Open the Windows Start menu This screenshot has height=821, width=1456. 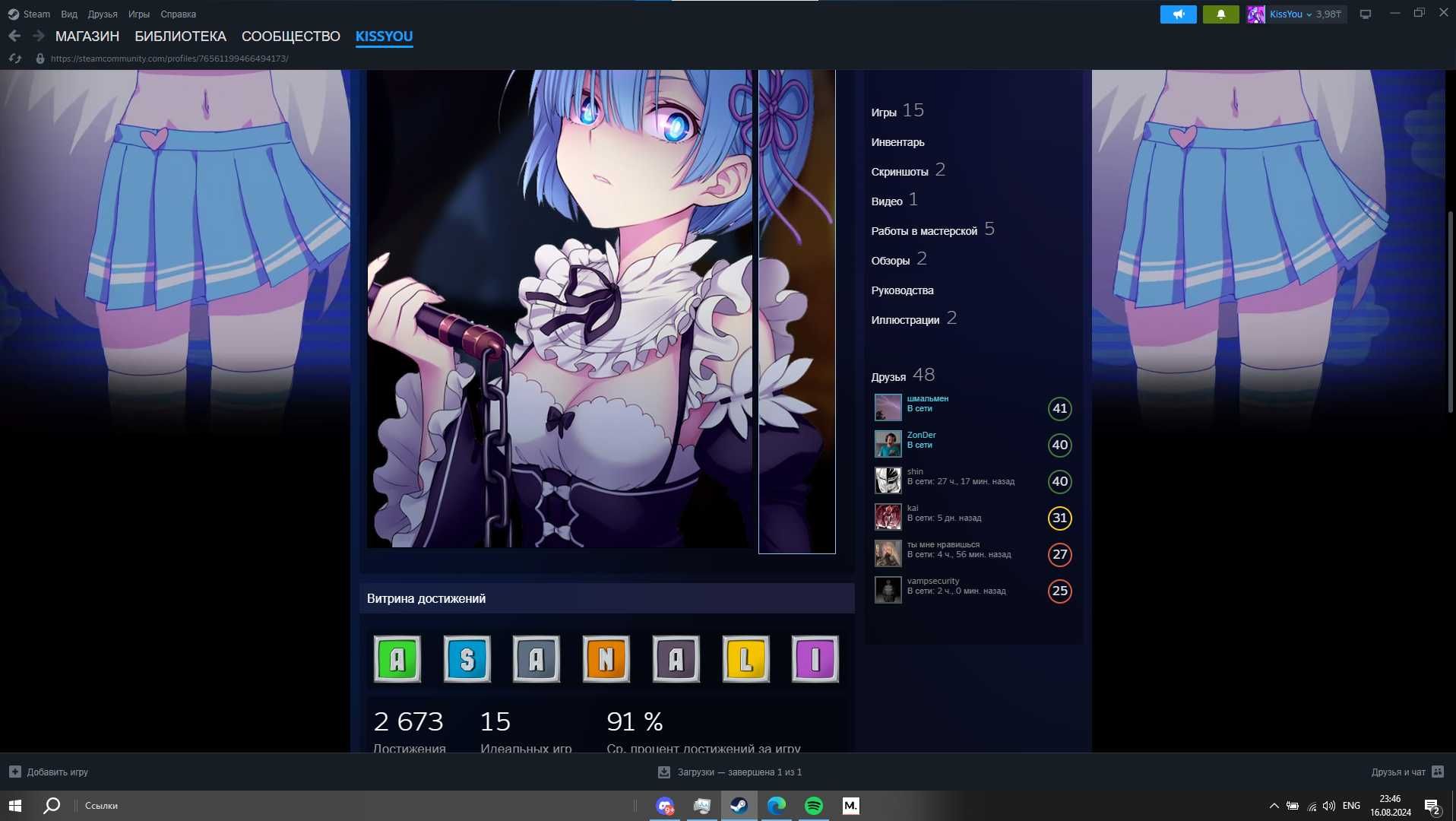coord(15,806)
